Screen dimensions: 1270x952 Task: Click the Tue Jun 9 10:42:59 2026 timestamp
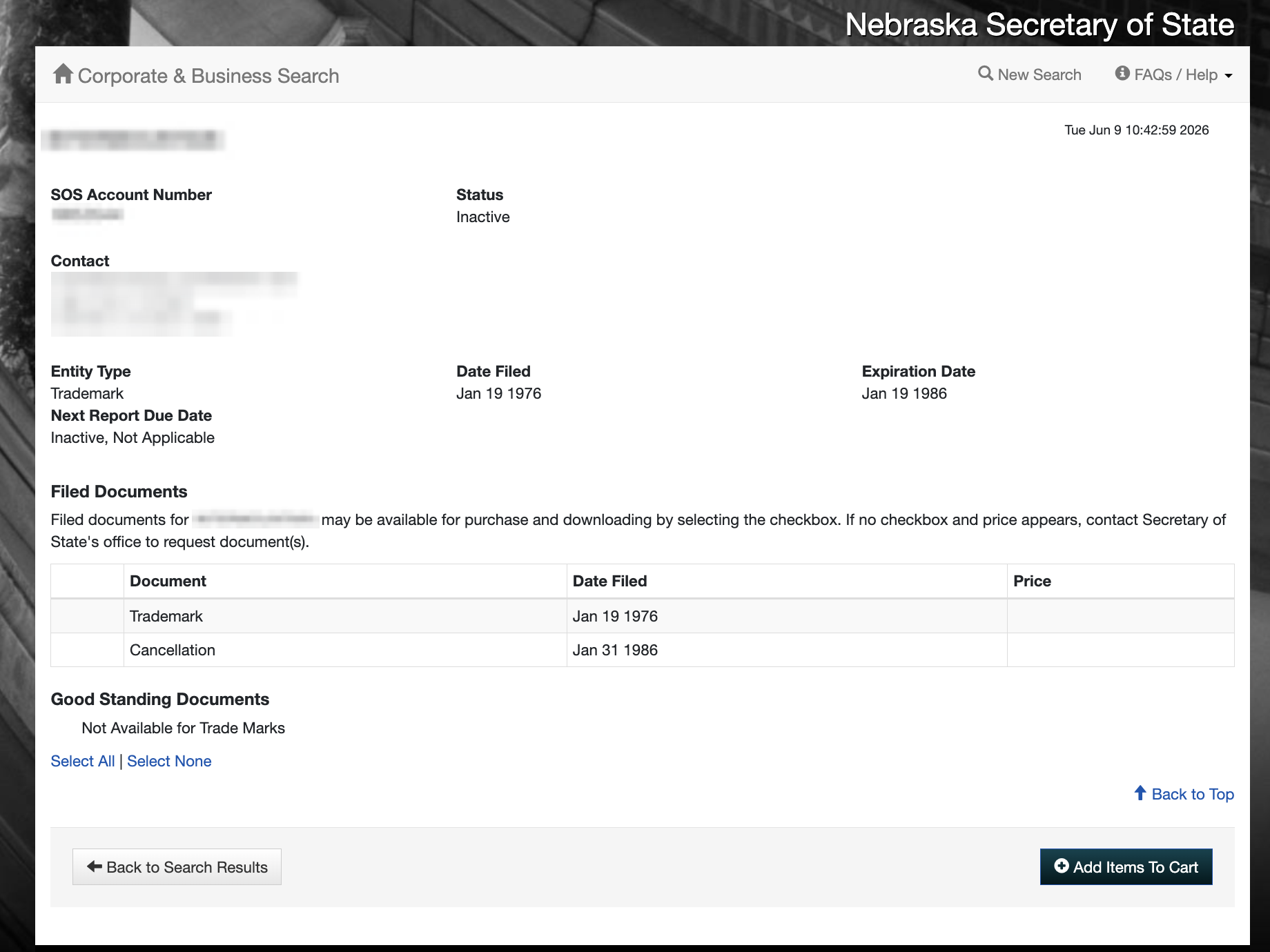[1137, 130]
